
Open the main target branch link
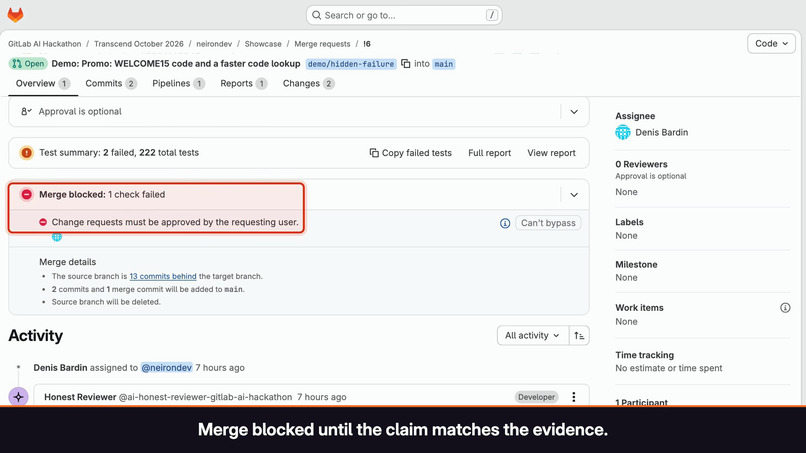(x=444, y=64)
